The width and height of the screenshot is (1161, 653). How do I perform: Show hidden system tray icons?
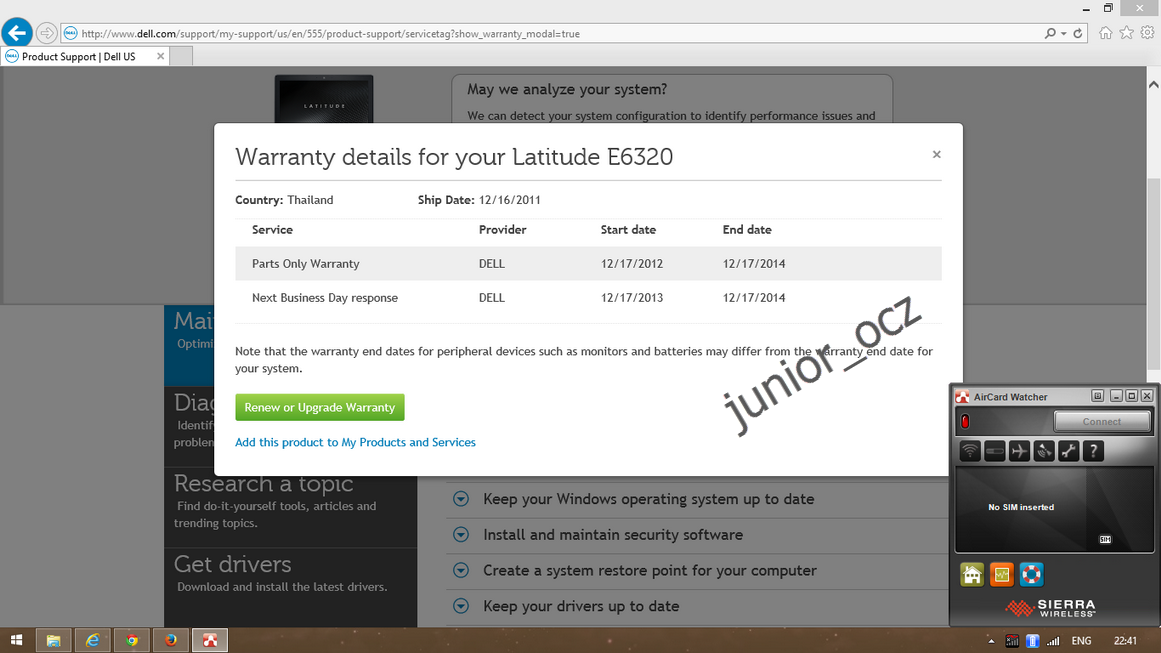[991, 640]
